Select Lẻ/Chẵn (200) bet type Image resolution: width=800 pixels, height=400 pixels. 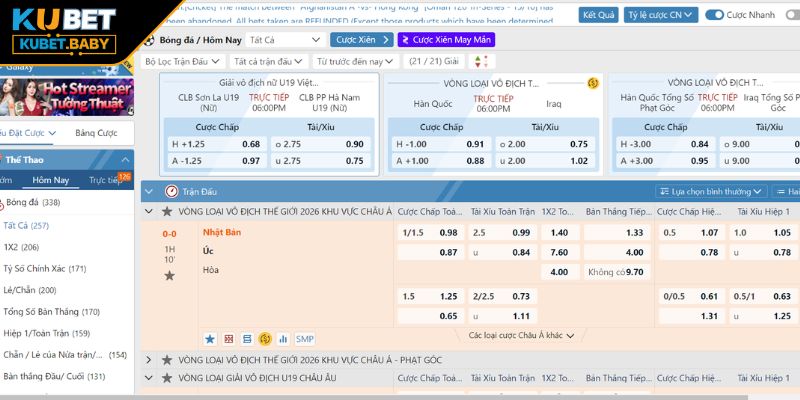pyautogui.click(x=30, y=290)
